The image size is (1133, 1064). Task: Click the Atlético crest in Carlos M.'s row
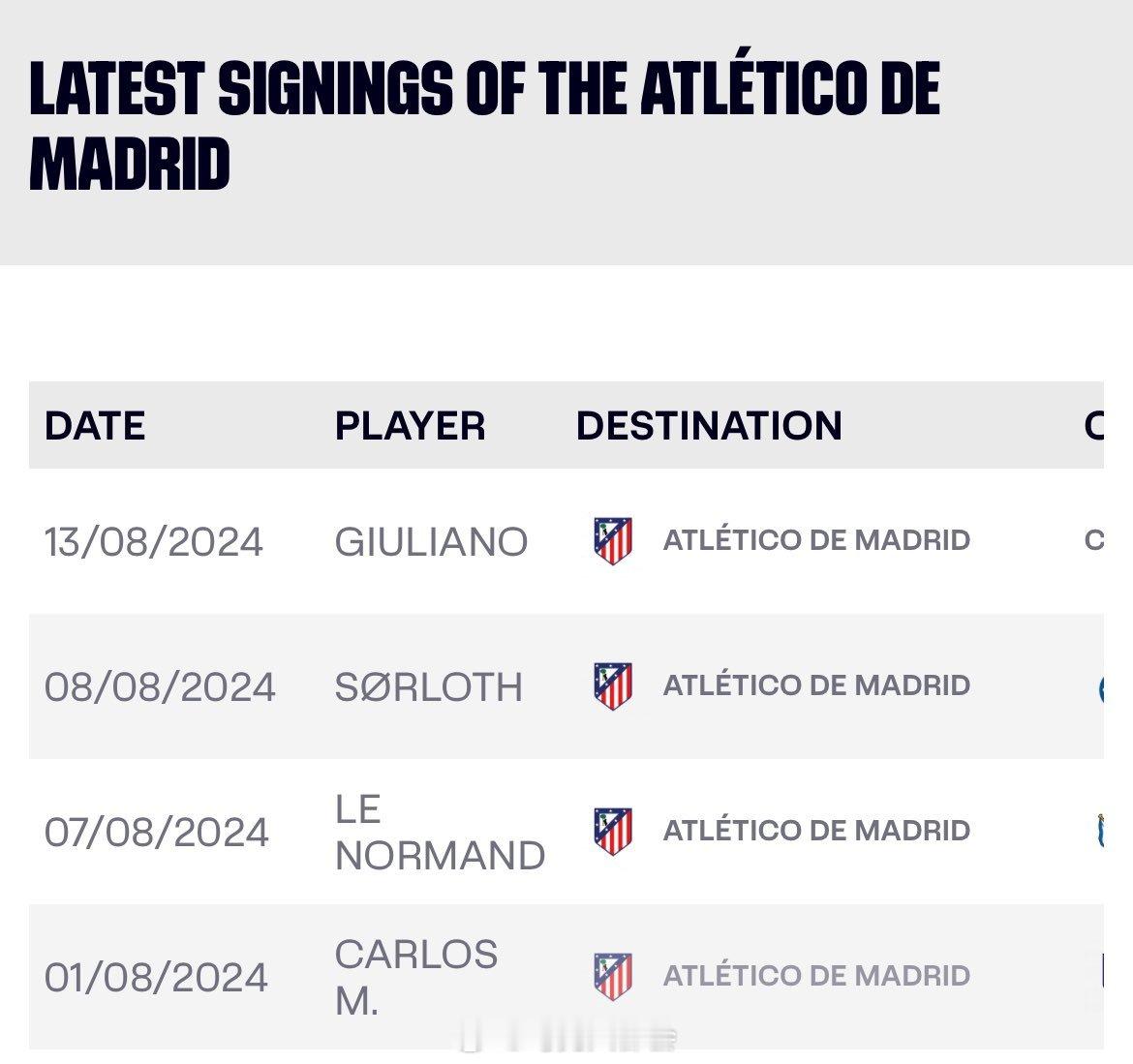pos(613,976)
